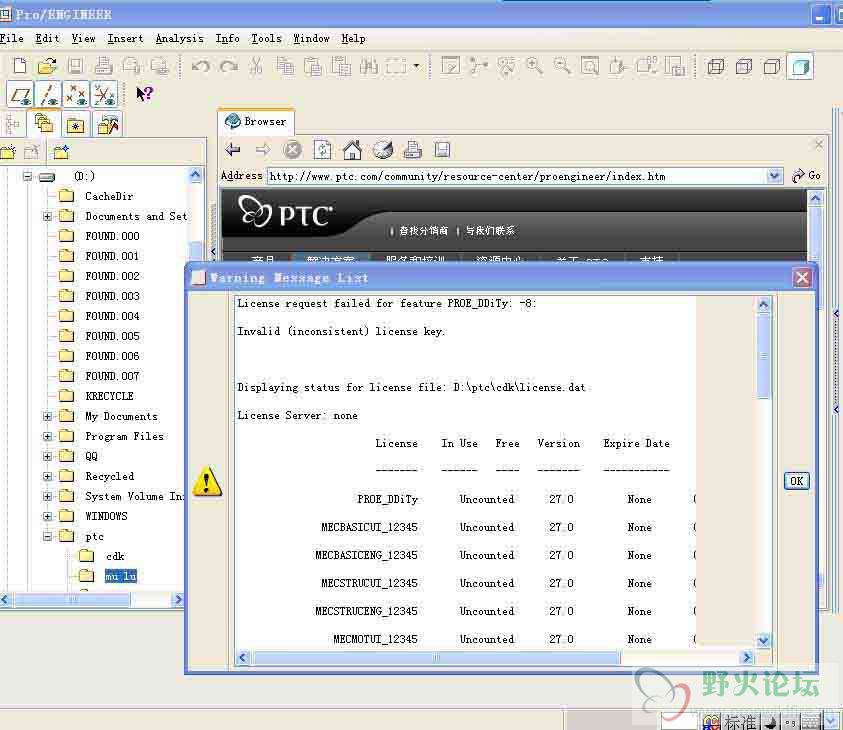Switch to Wireframe display style
843x730 pixels.
pos(716,66)
